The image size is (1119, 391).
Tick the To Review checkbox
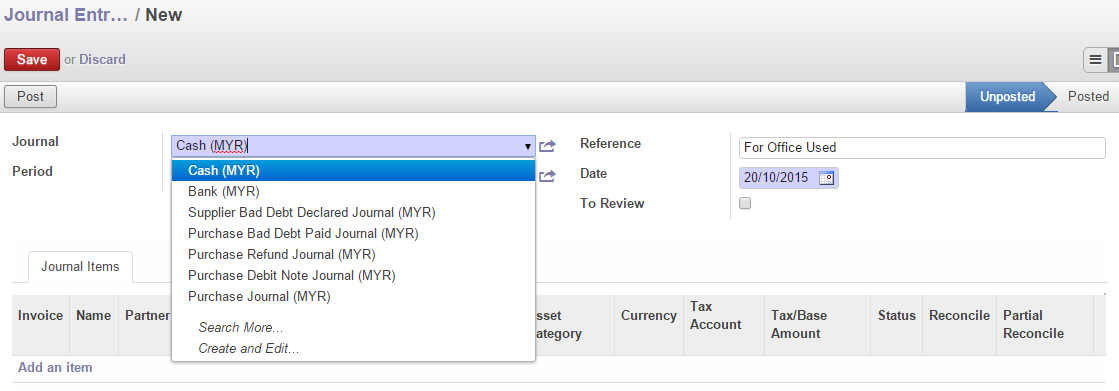pos(745,203)
